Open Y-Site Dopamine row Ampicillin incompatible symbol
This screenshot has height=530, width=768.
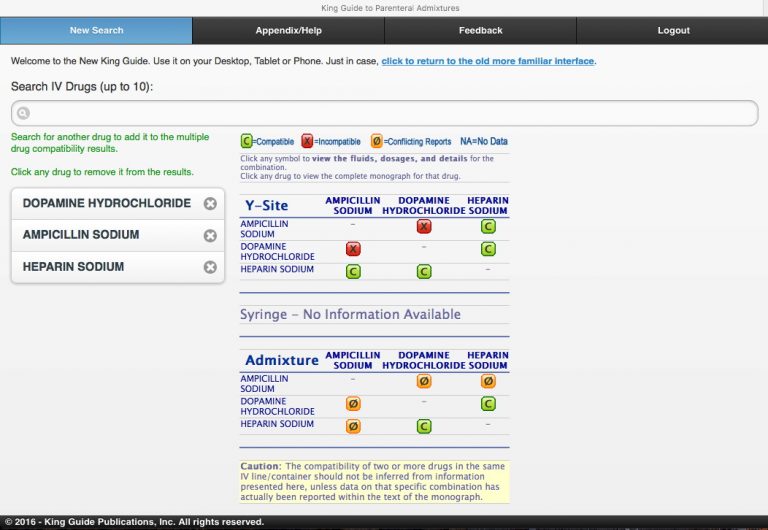click(353, 249)
